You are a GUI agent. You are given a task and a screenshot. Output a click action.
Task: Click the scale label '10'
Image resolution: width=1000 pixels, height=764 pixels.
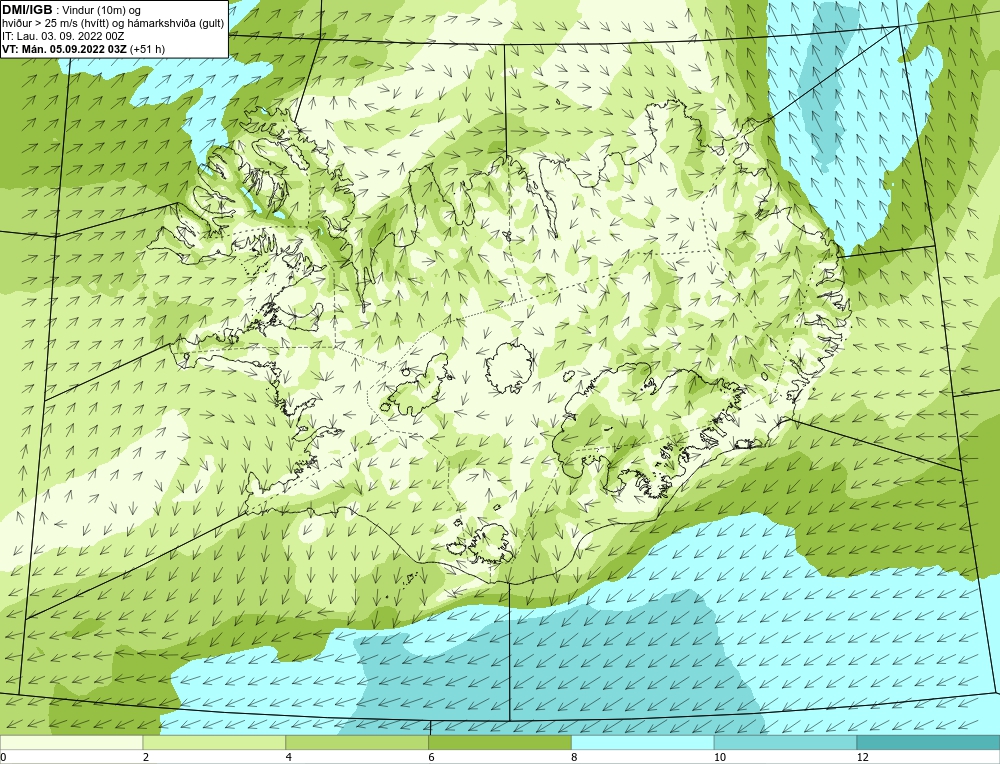[x=720, y=758]
